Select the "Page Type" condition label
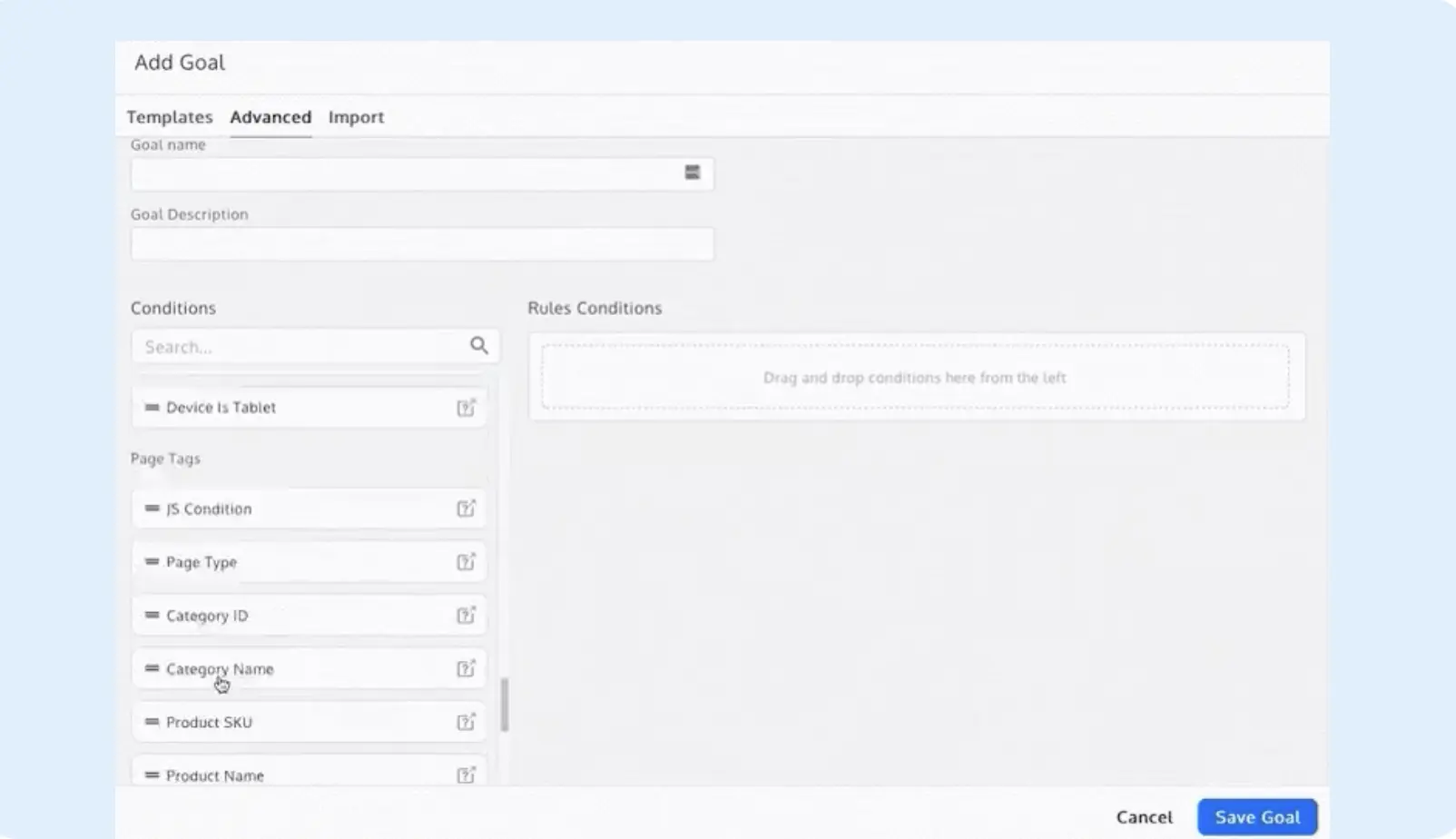This screenshot has width=1456, height=839. coord(202,562)
